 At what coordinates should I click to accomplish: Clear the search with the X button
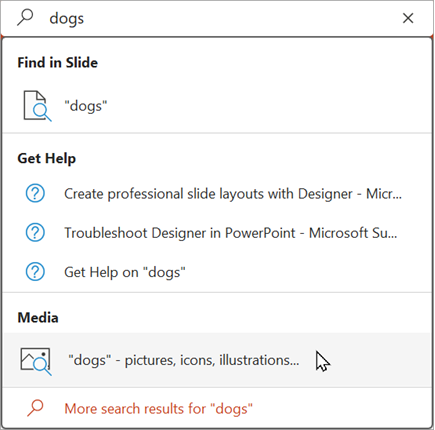(408, 18)
